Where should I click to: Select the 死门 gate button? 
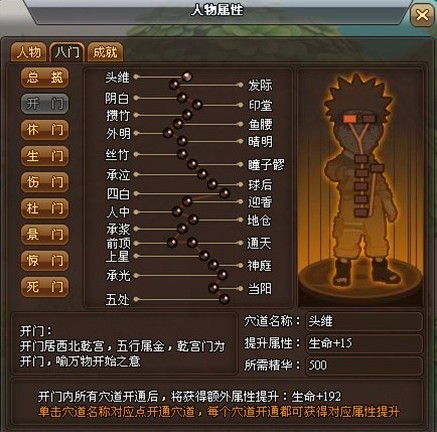click(45, 287)
